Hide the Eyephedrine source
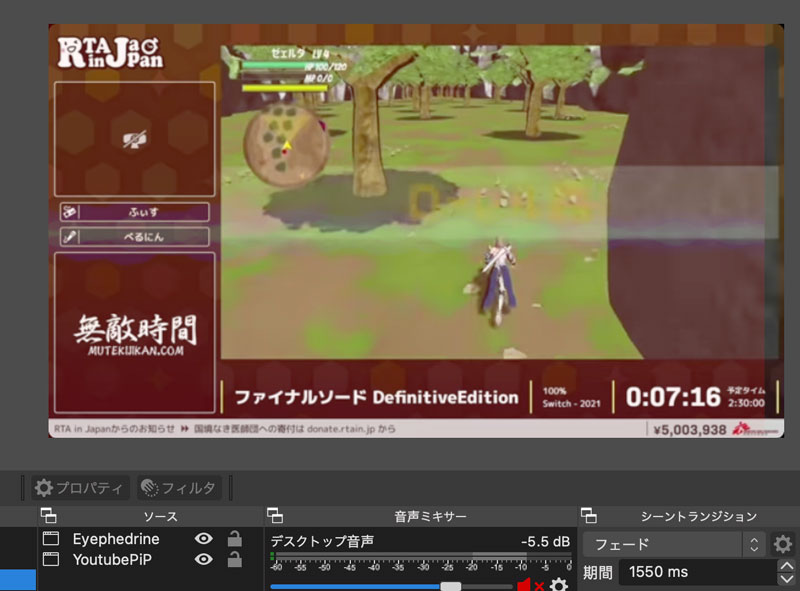The image size is (800, 591). point(204,539)
